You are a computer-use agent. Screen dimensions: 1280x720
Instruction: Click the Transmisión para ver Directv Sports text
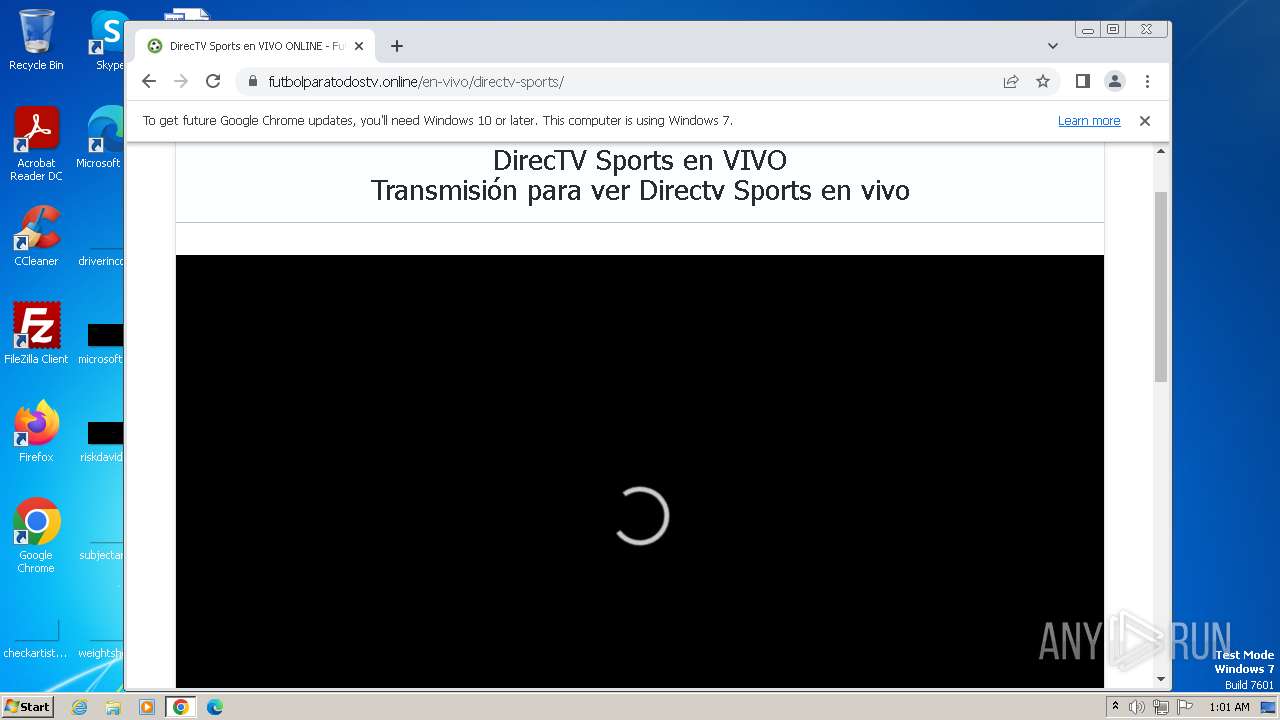coord(640,190)
